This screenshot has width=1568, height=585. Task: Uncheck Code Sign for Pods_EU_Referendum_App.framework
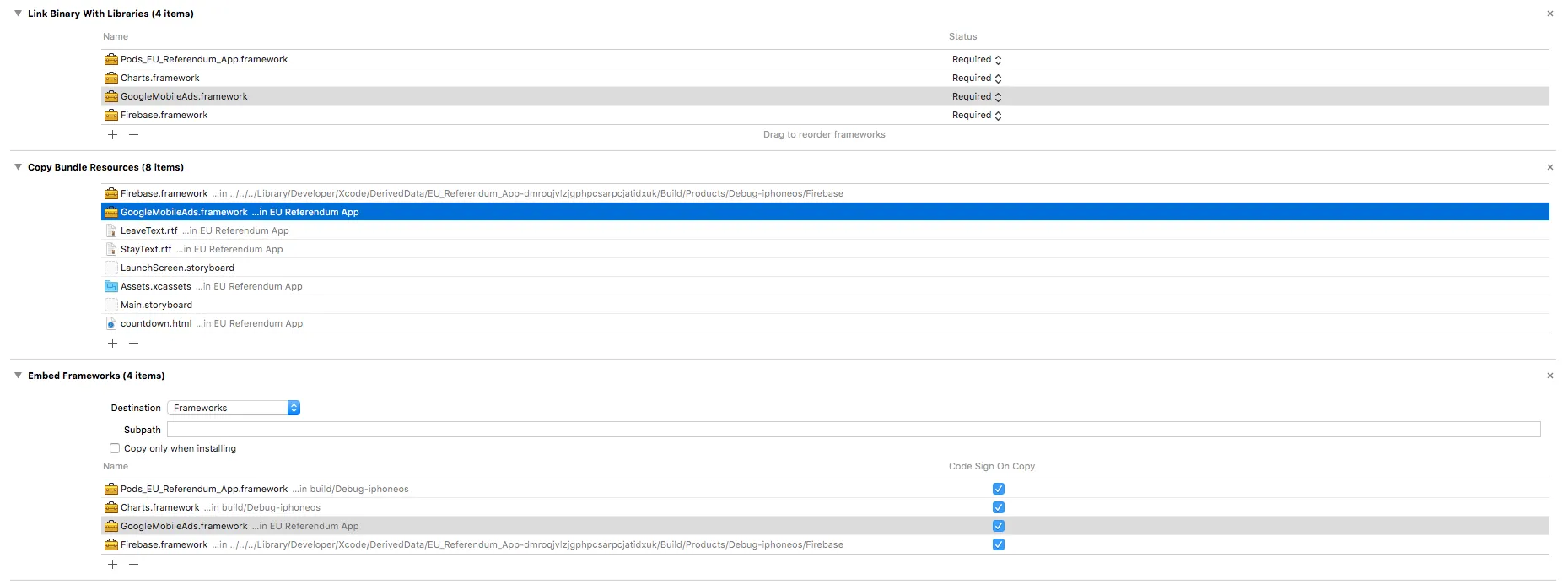pyautogui.click(x=999, y=489)
